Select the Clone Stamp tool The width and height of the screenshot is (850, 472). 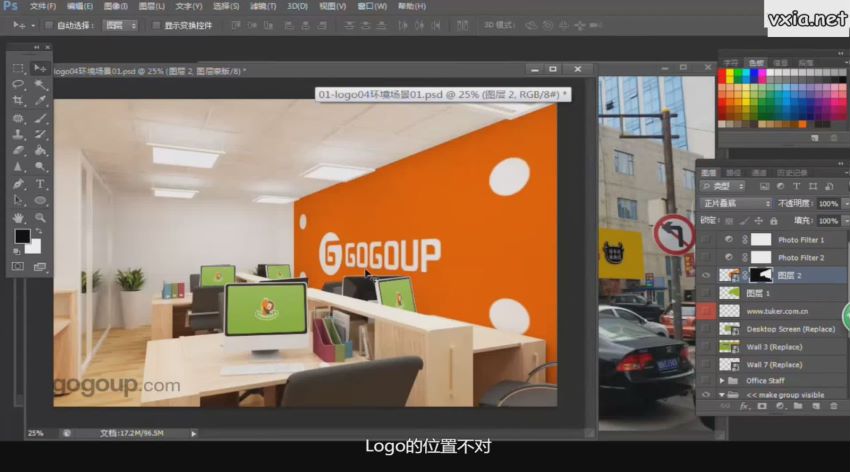tap(18, 134)
